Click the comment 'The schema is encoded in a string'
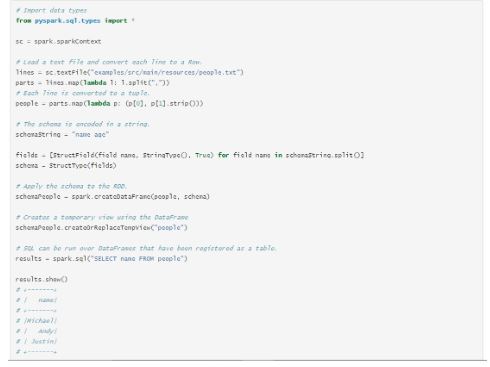 83,124
